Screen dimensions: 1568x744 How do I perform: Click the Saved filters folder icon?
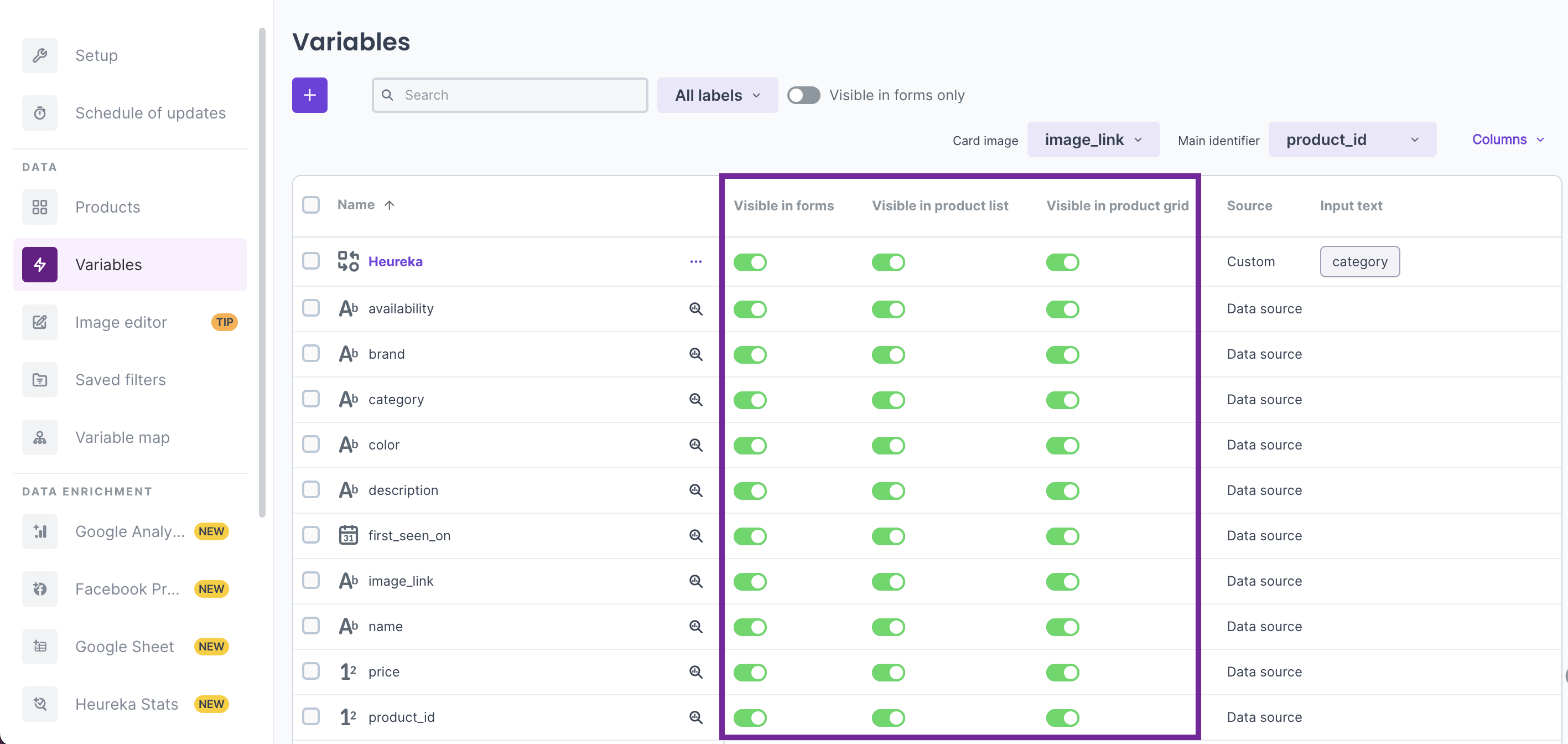[40, 380]
